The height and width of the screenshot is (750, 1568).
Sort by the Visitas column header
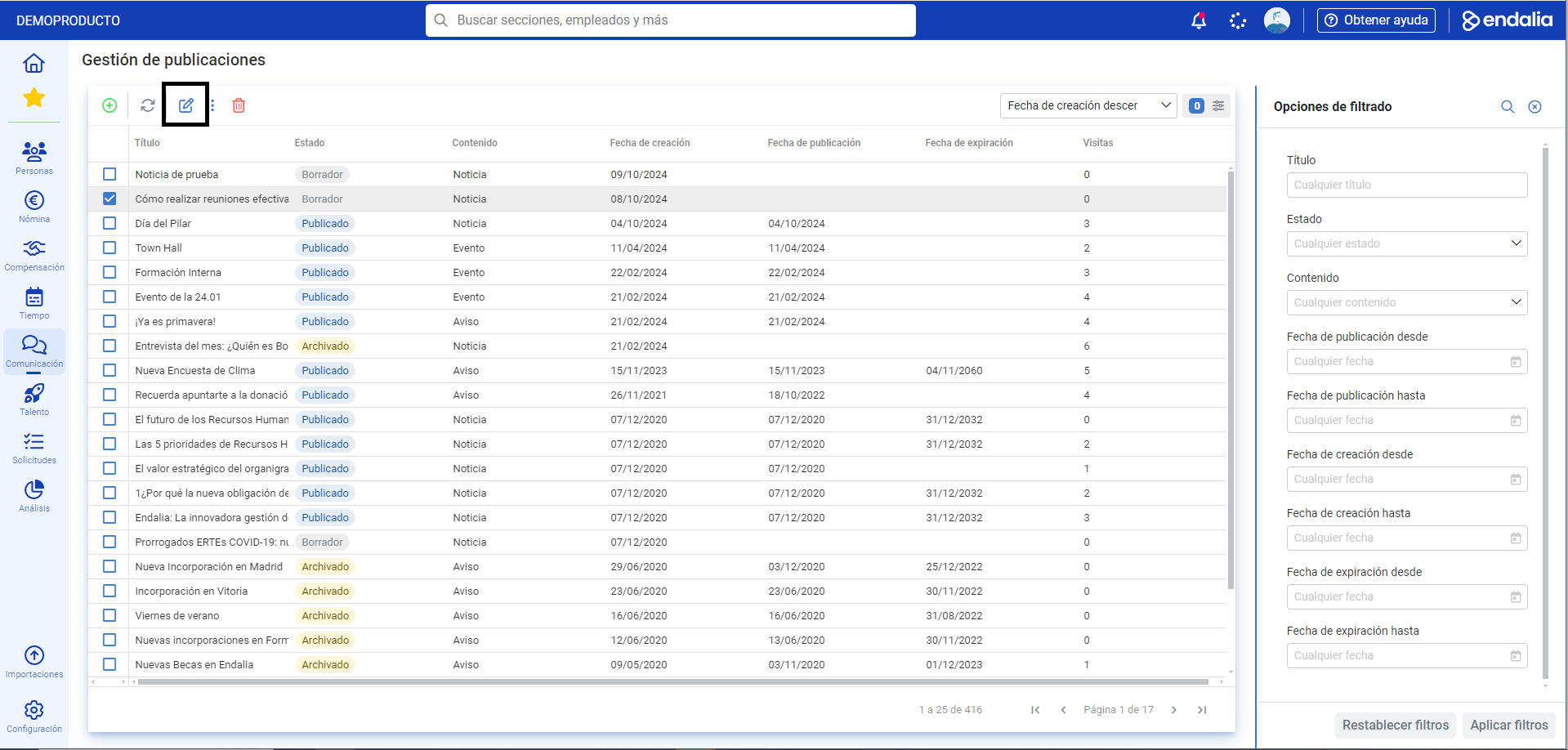tap(1097, 143)
